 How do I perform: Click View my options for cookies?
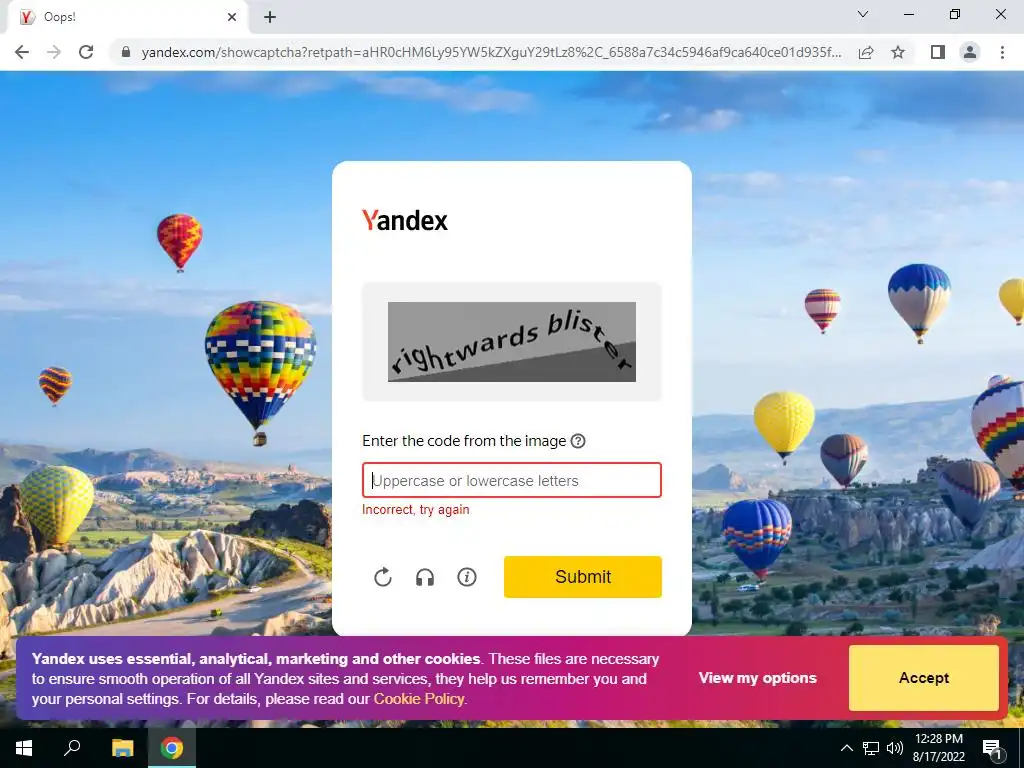[758, 678]
